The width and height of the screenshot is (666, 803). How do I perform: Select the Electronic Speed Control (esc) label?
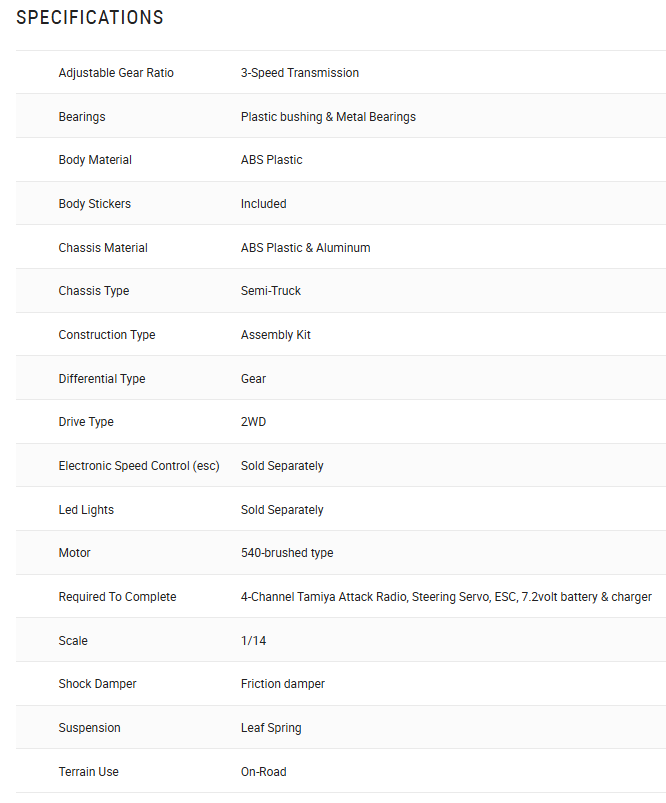[139, 466]
